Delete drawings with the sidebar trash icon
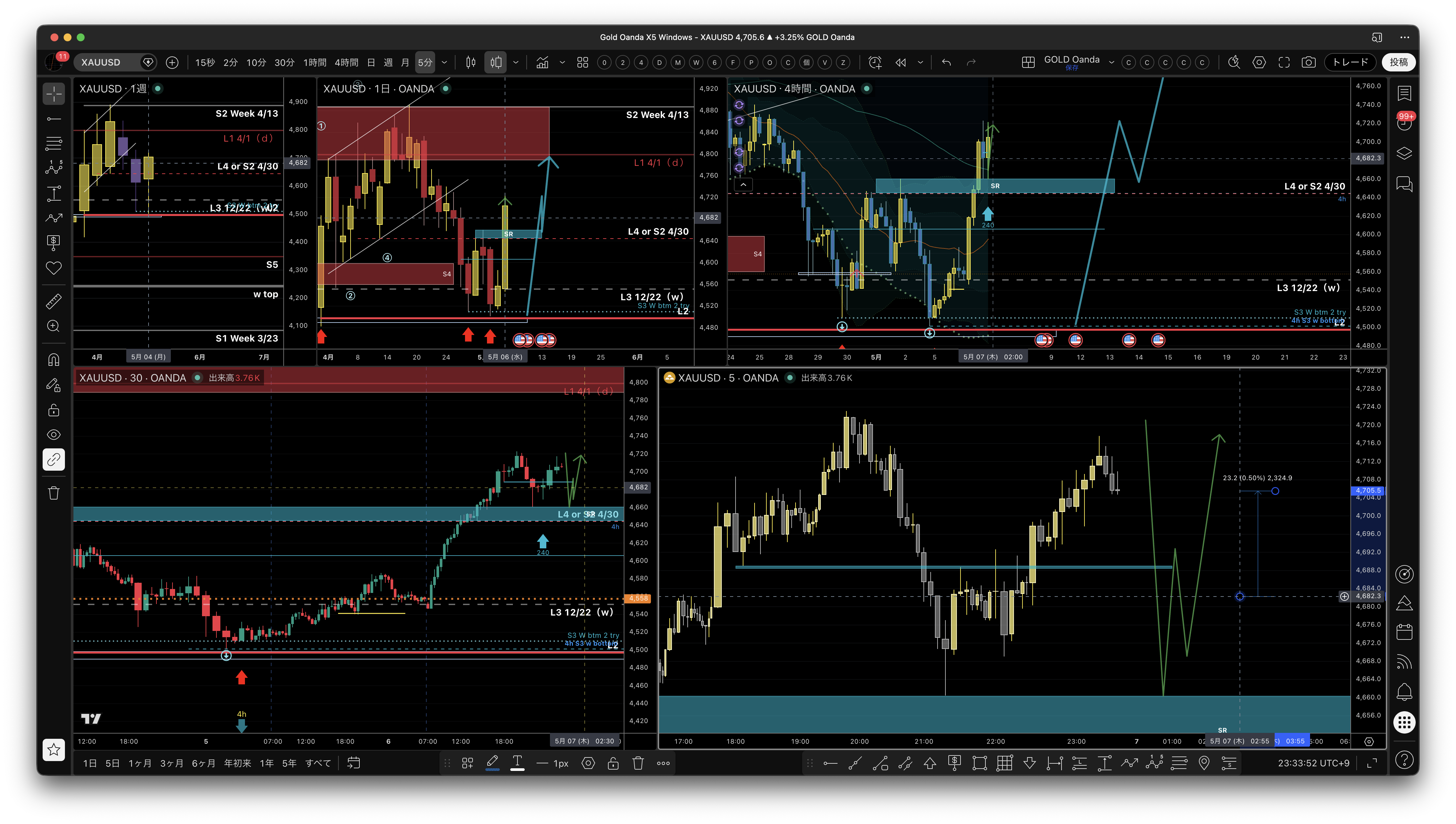The image size is (1456, 824). tap(54, 493)
